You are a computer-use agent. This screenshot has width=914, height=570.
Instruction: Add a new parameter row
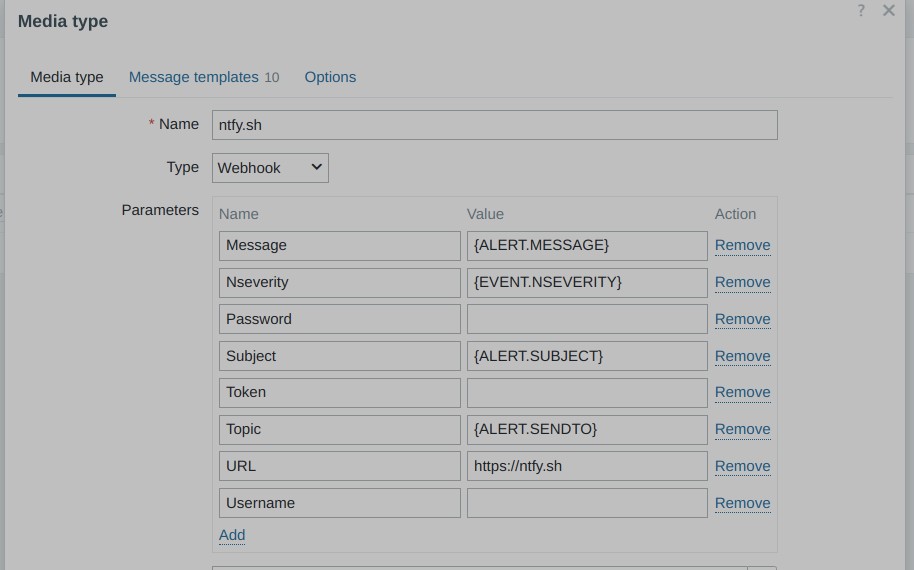(232, 535)
